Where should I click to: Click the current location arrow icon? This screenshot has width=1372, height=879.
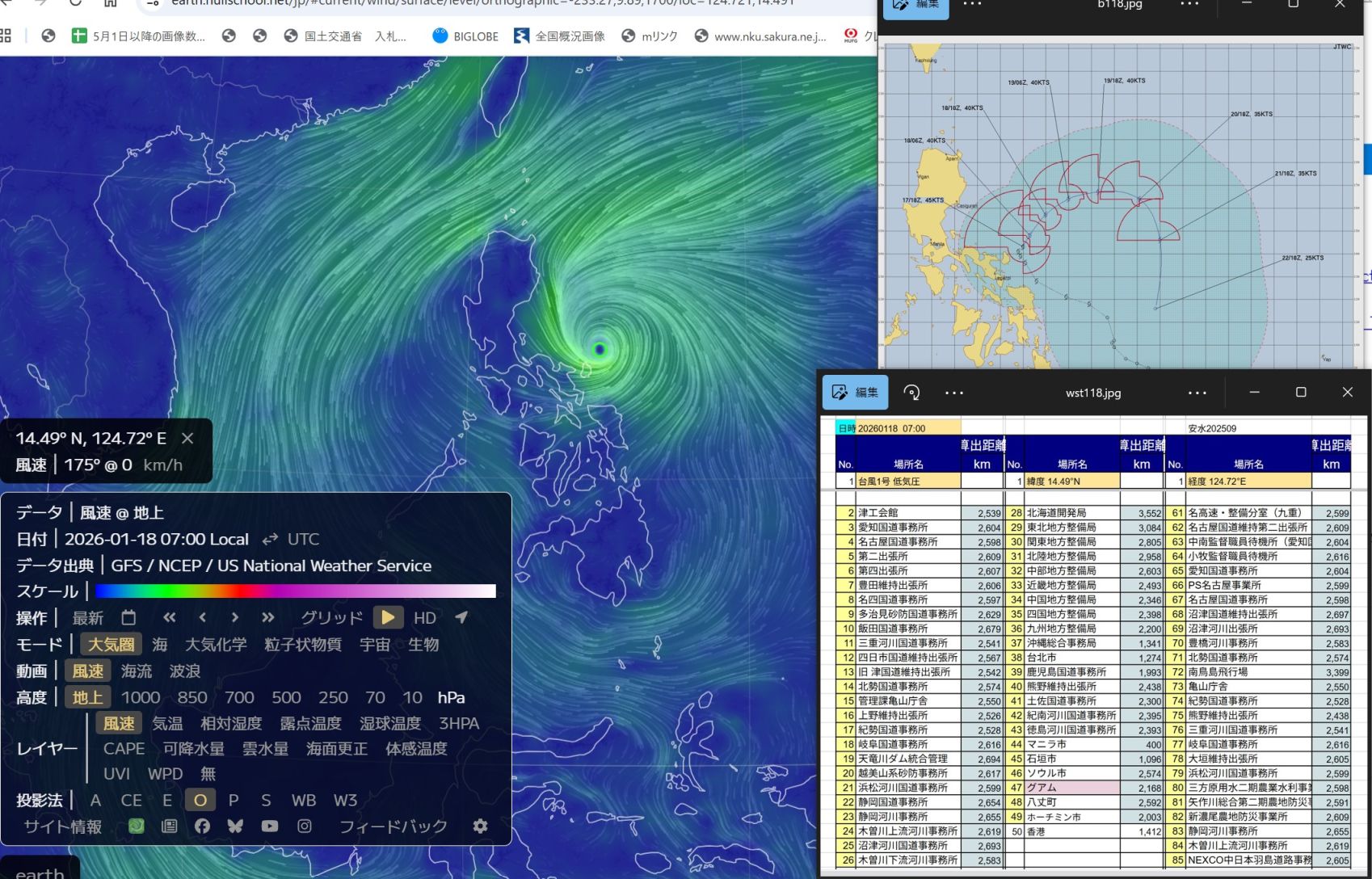[x=461, y=618]
